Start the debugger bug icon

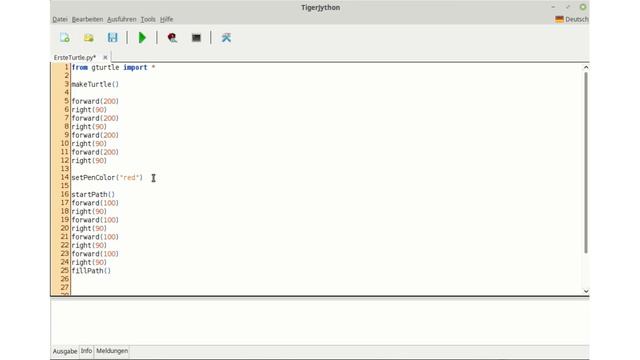[172, 38]
